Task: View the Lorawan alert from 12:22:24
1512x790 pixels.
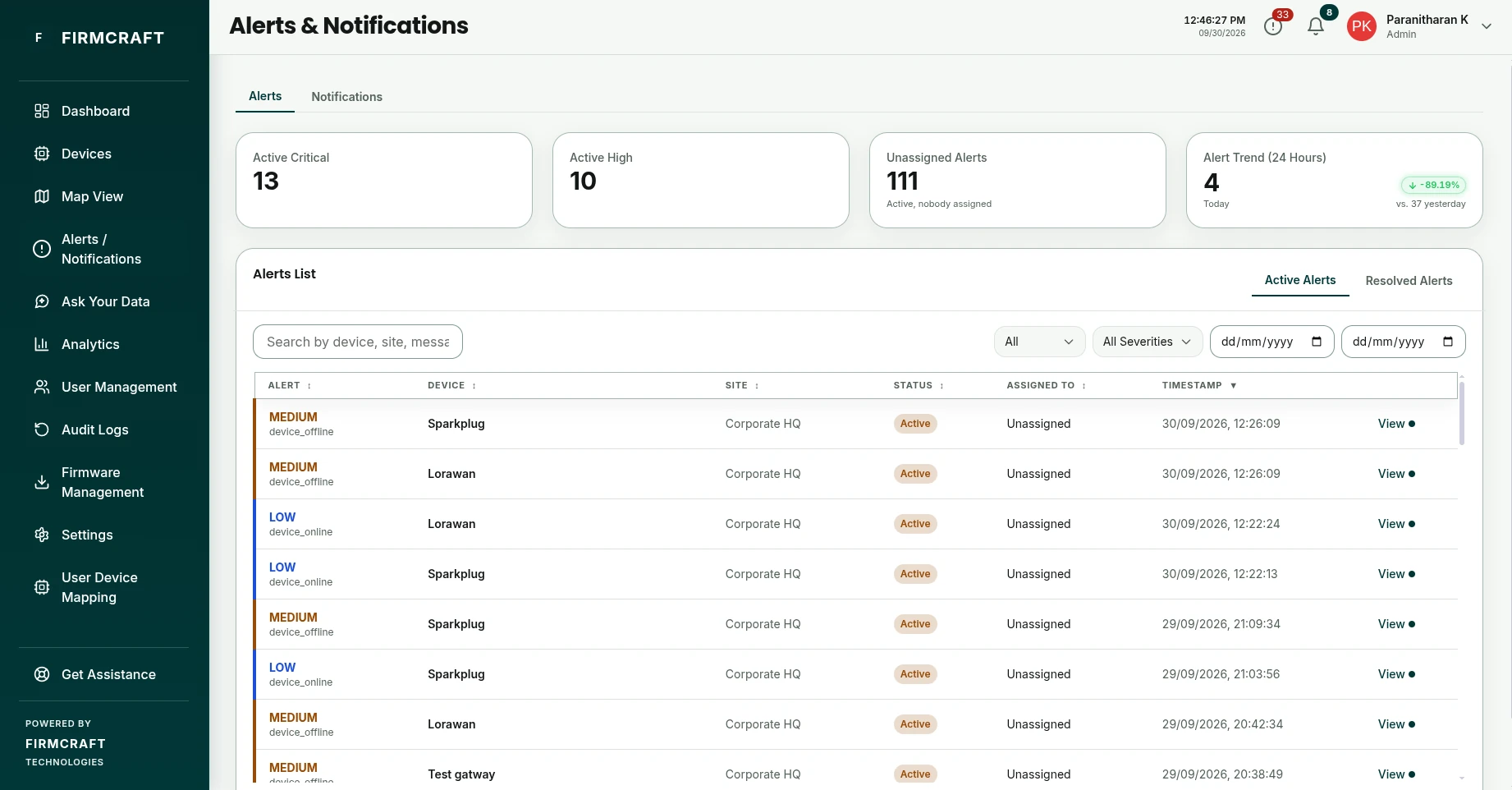Action: tap(1396, 524)
